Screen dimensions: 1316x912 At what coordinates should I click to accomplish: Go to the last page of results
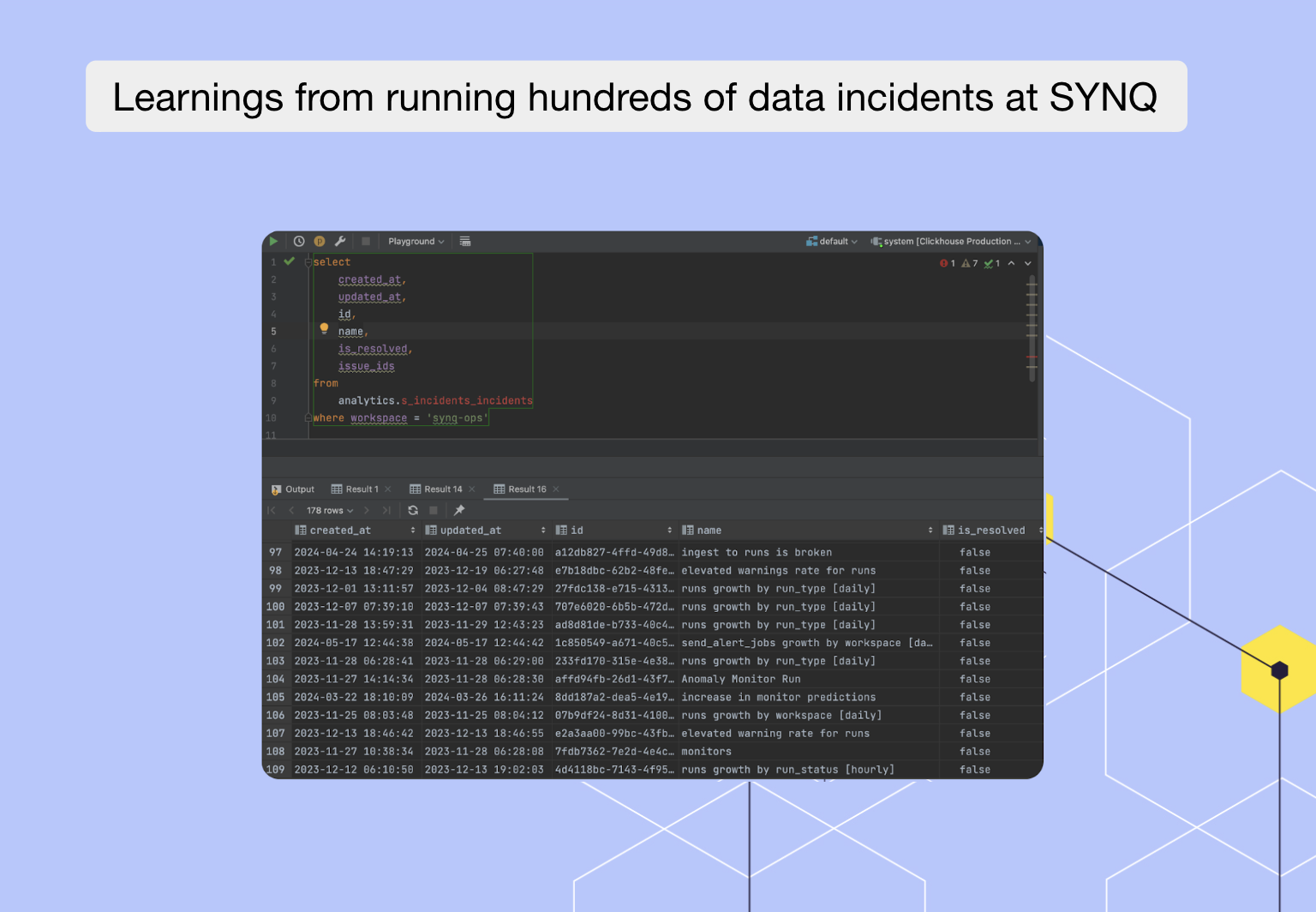coord(386,510)
